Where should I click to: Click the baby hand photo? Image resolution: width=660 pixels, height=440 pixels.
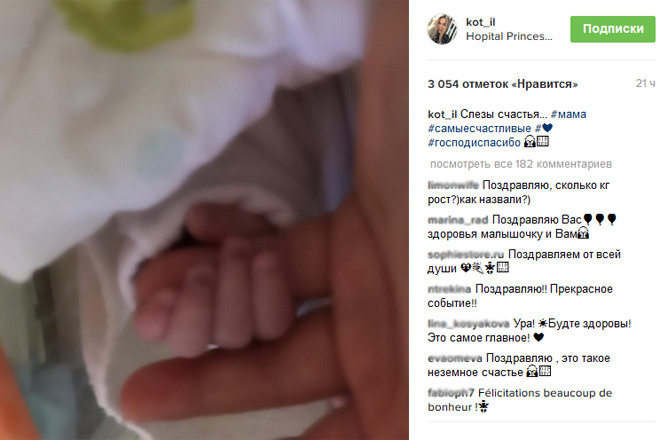(204, 220)
